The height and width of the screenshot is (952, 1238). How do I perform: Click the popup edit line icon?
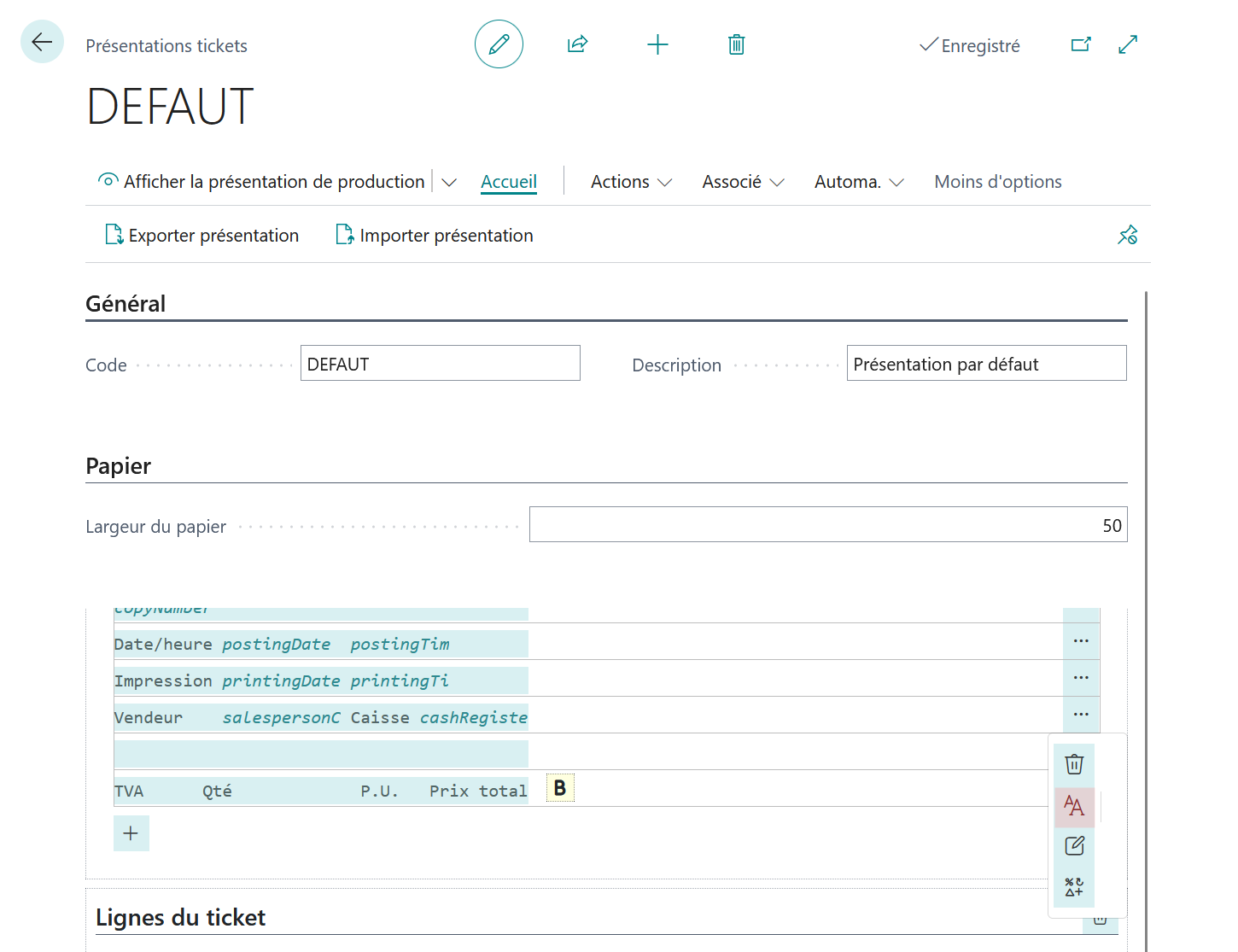[1074, 846]
